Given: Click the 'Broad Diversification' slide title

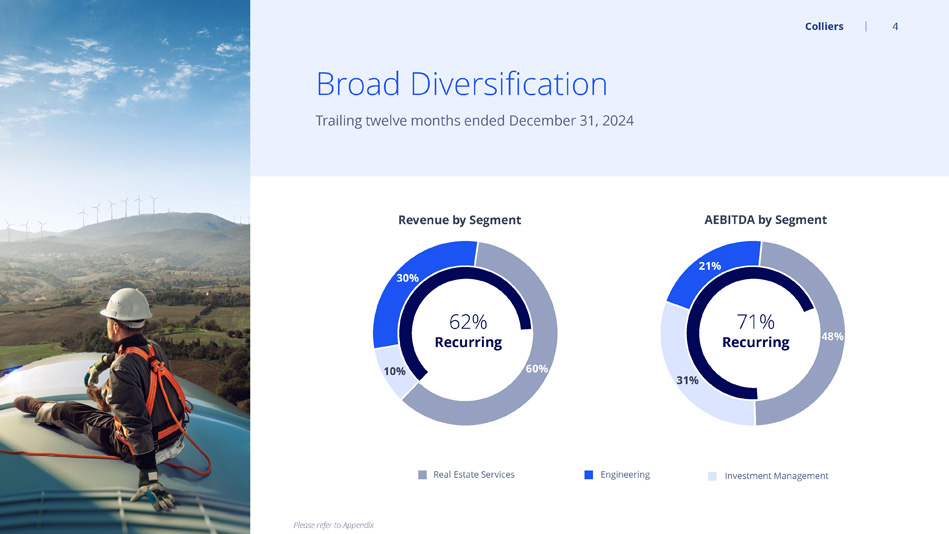Looking at the screenshot, I should point(461,84).
